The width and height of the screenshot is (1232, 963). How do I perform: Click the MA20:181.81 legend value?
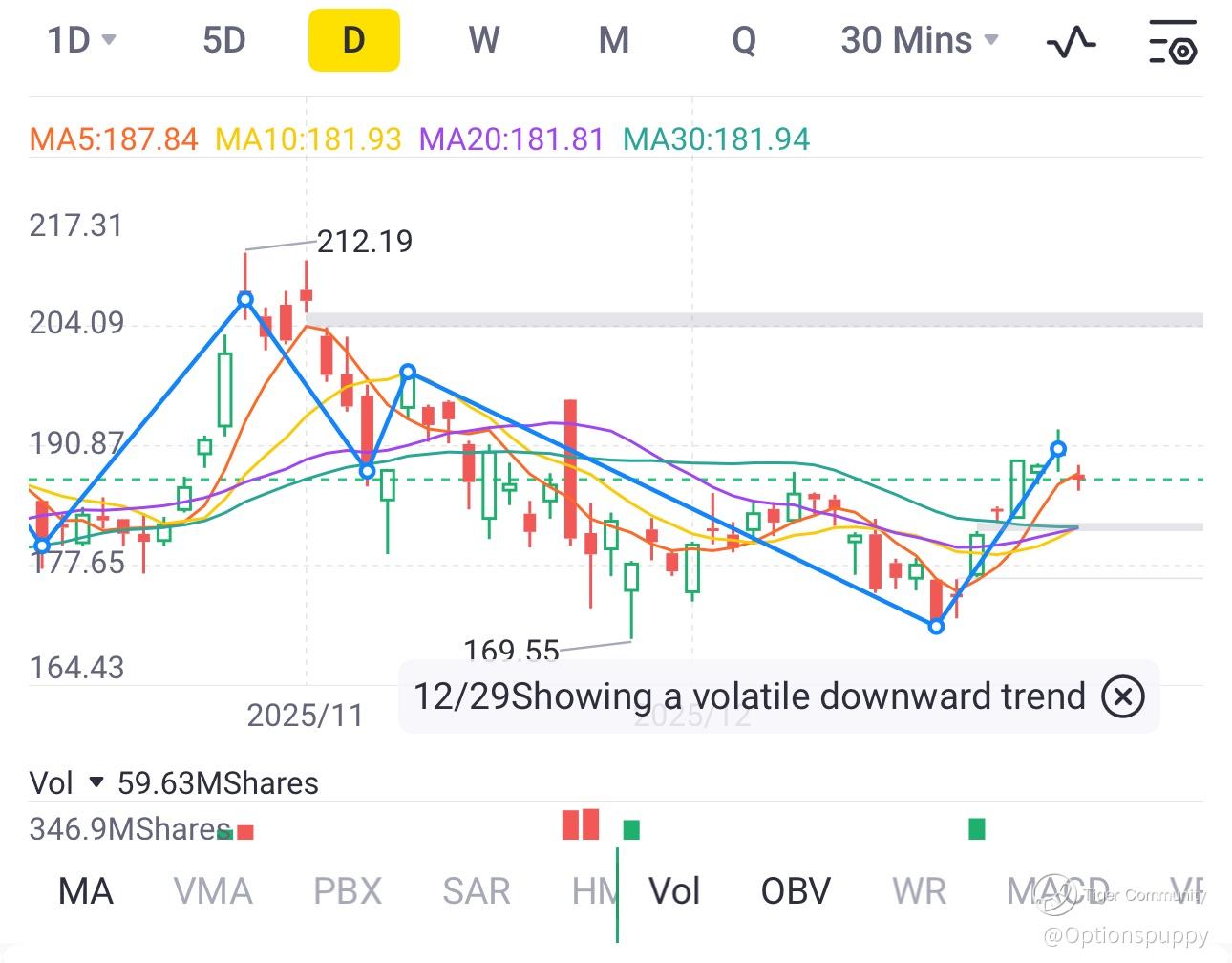click(512, 139)
